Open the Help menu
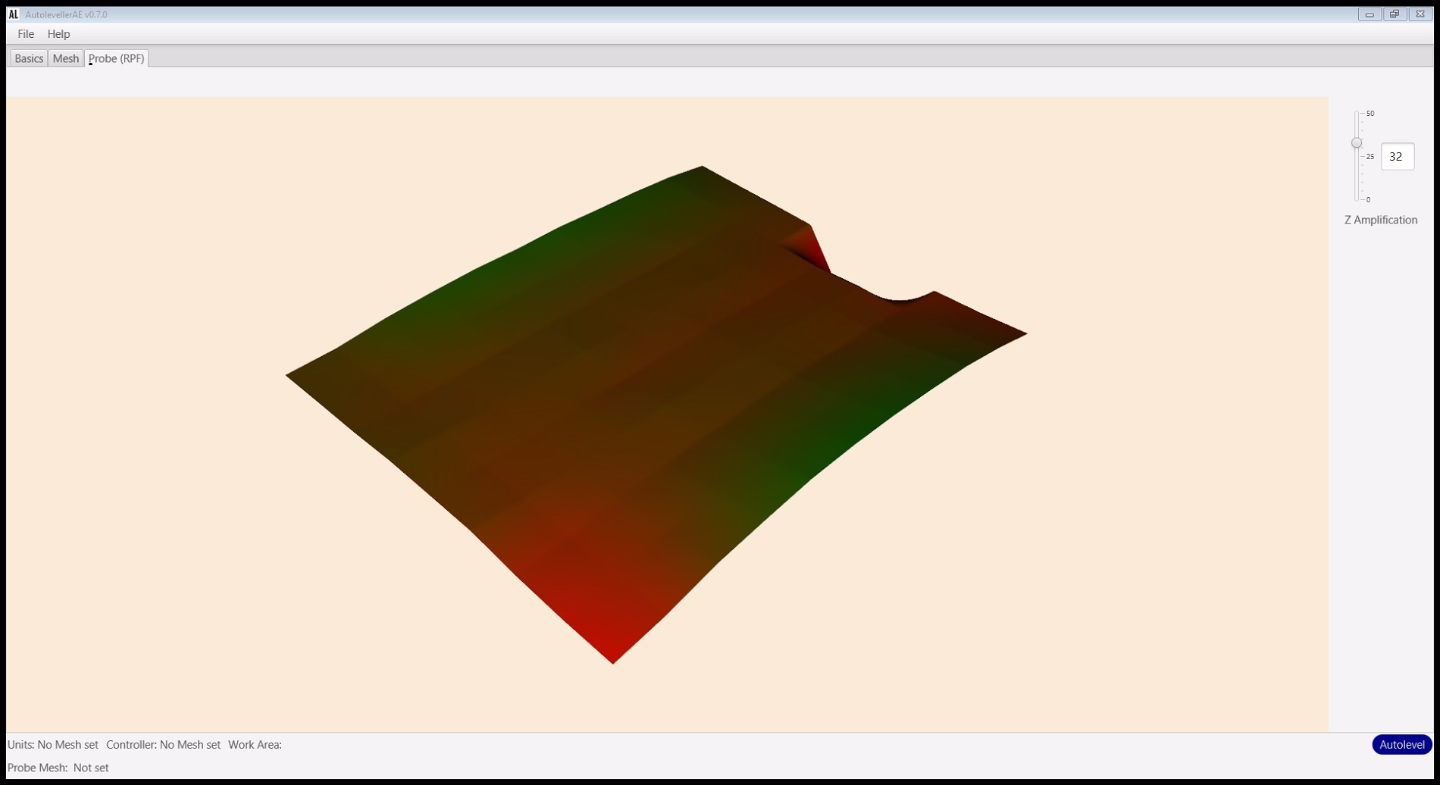1440x785 pixels. click(x=59, y=34)
